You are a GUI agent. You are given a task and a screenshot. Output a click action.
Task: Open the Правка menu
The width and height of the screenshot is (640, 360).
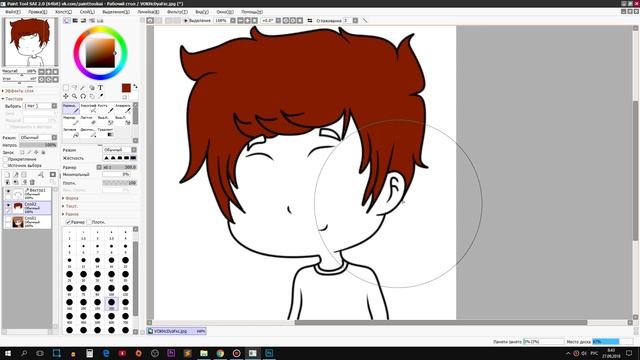38,12
